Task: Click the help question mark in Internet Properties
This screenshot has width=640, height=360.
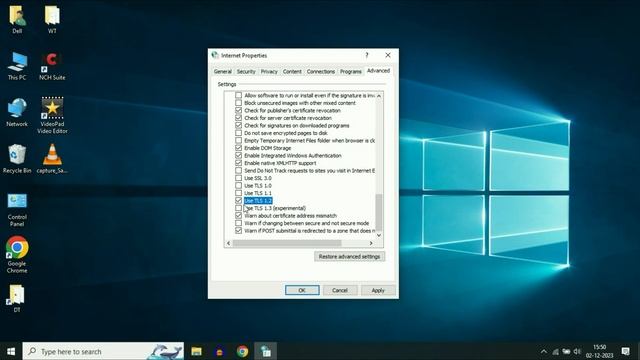Action: (x=367, y=55)
